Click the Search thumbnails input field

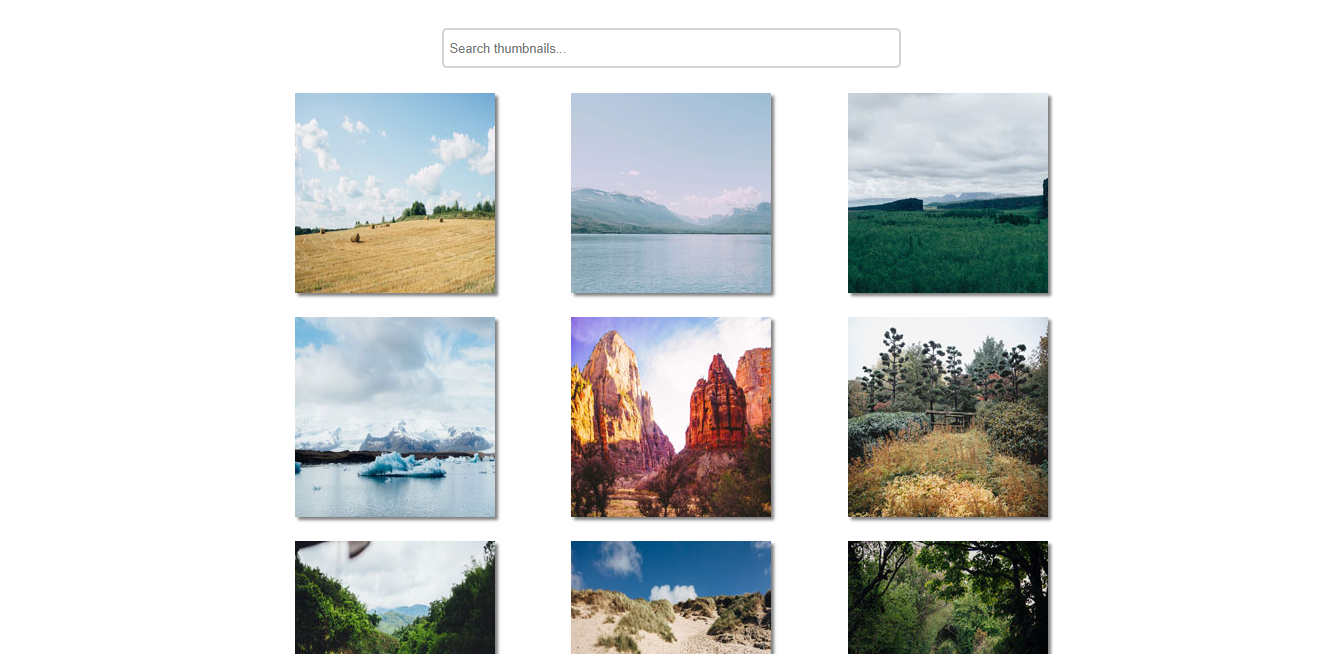[x=671, y=48]
